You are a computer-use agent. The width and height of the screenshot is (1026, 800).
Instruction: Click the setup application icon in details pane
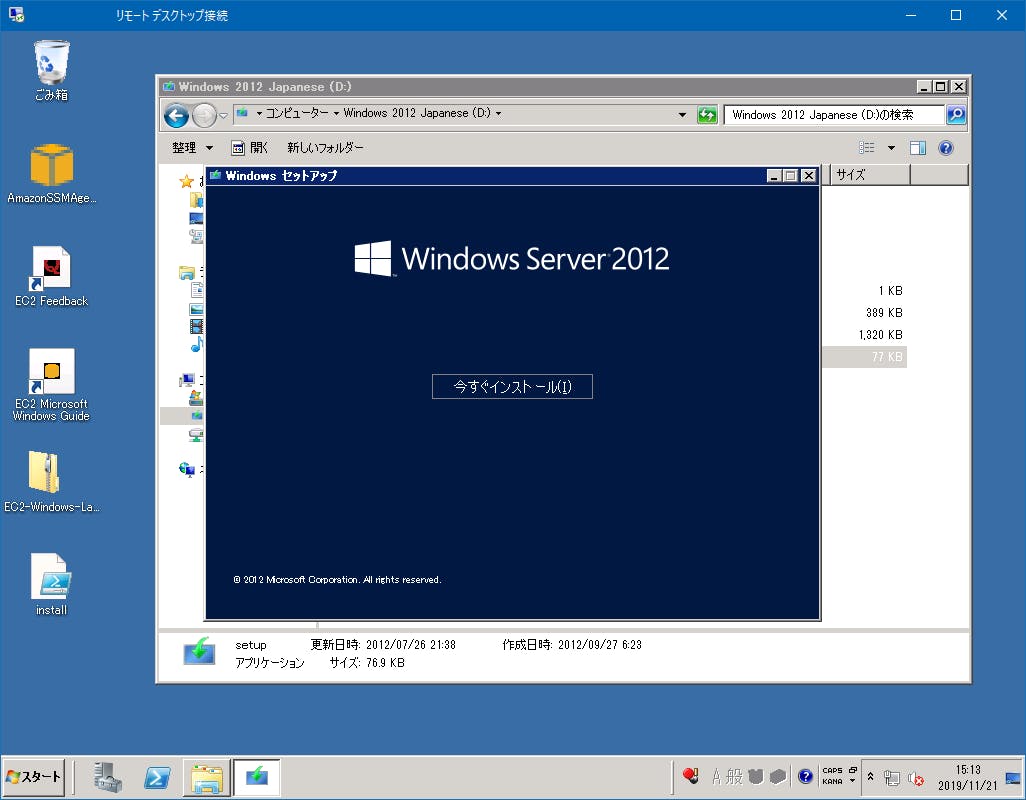(199, 652)
